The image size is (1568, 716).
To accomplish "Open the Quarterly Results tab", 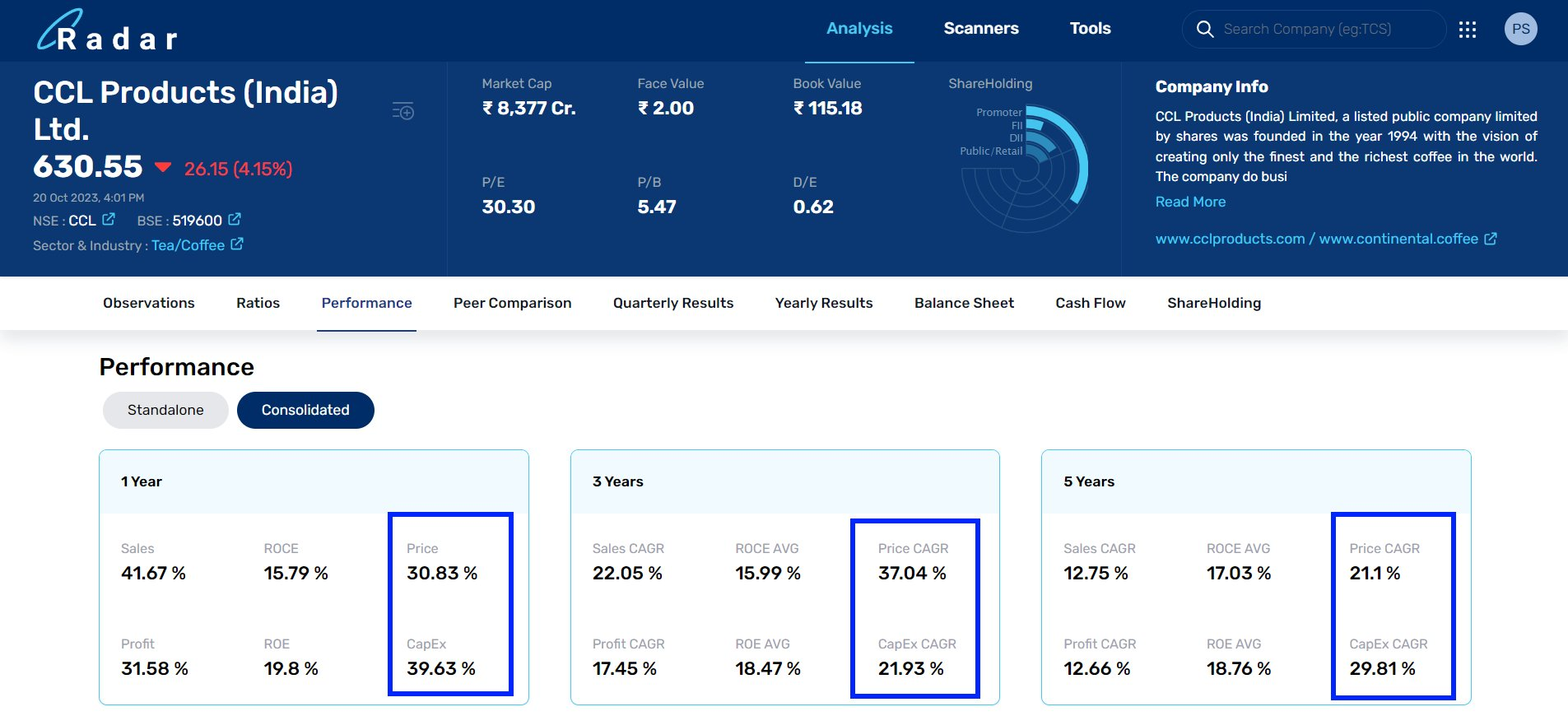I will coord(673,303).
